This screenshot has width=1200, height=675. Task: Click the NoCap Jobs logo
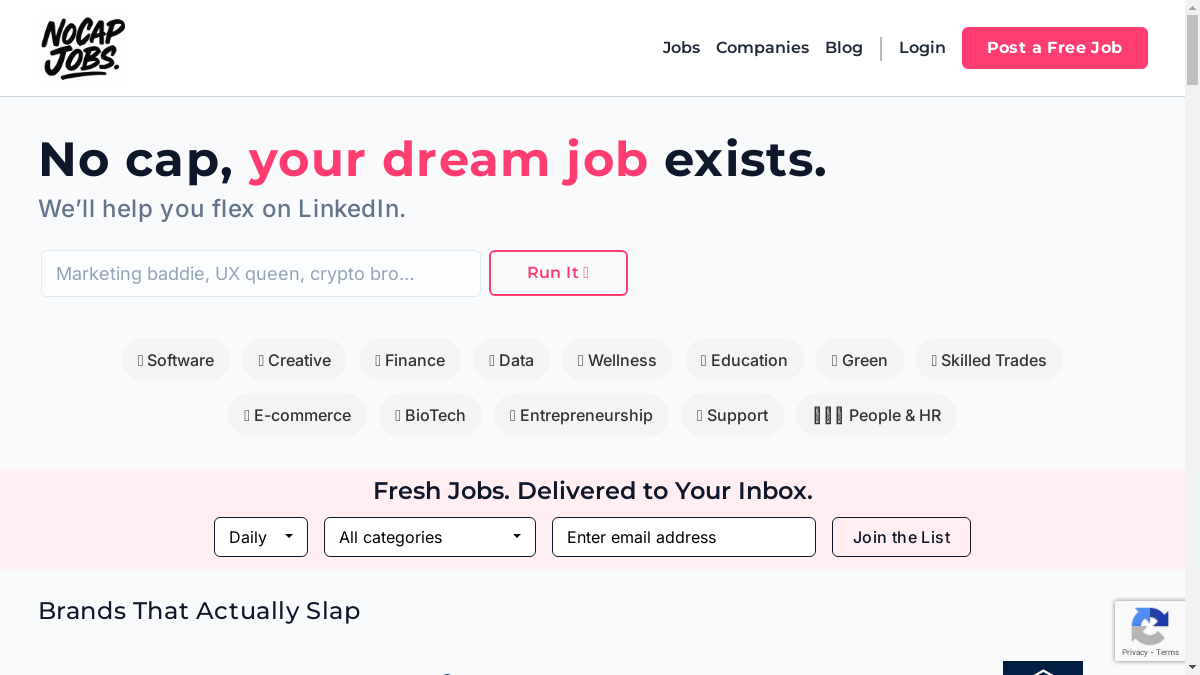(83, 48)
